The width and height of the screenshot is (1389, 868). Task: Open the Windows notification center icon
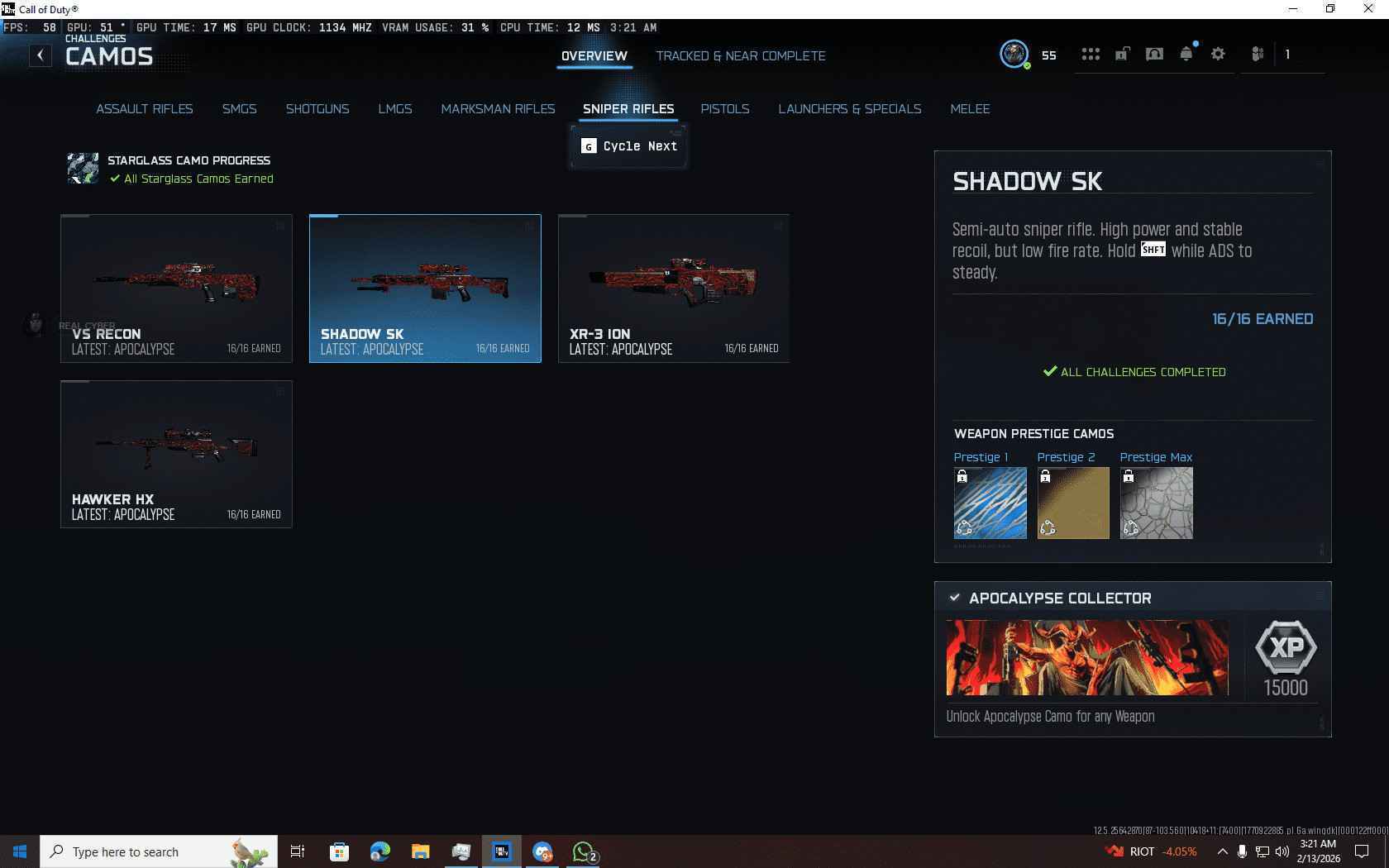click(x=1362, y=851)
